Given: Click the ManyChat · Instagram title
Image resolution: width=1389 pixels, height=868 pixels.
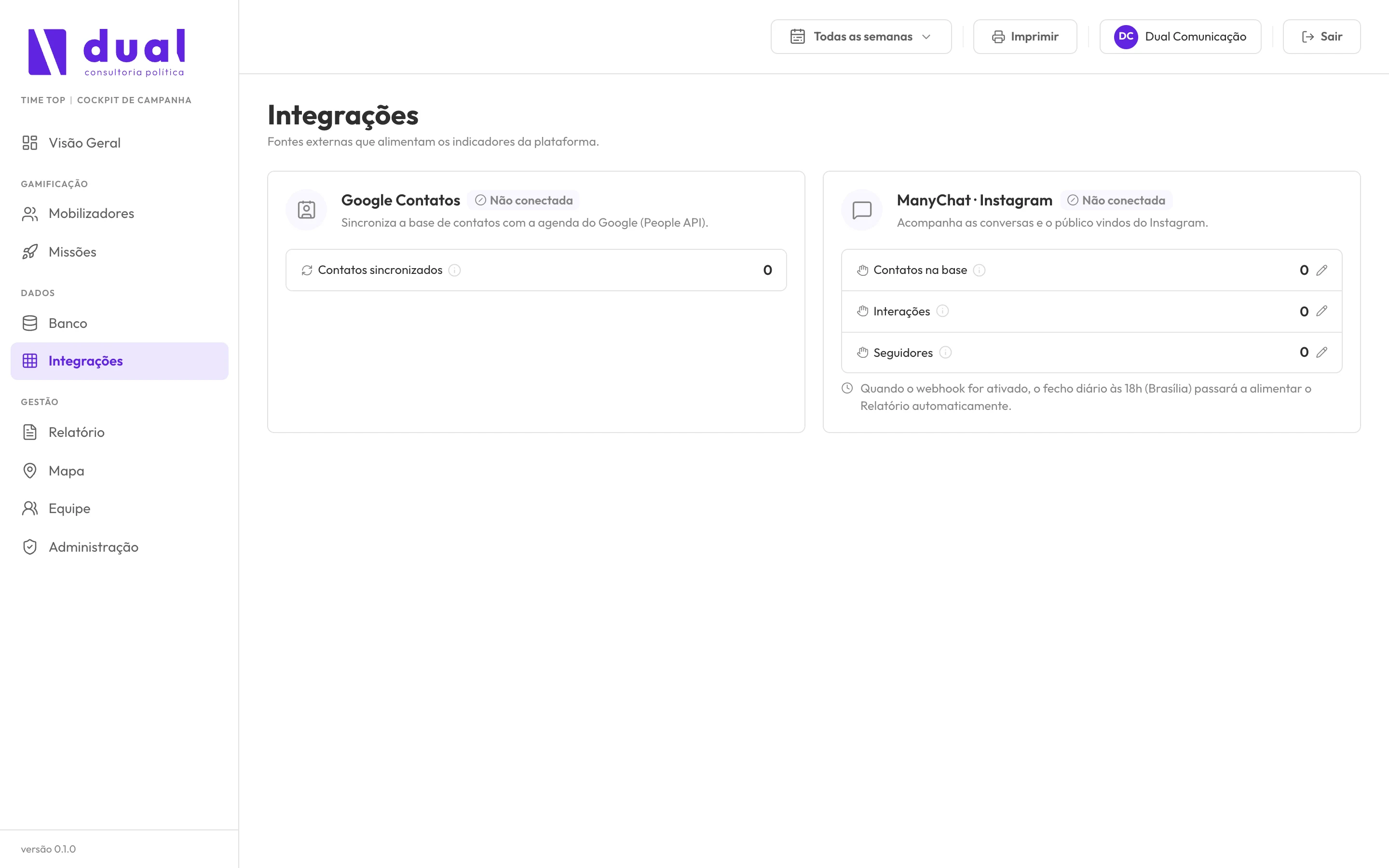Looking at the screenshot, I should click(975, 200).
